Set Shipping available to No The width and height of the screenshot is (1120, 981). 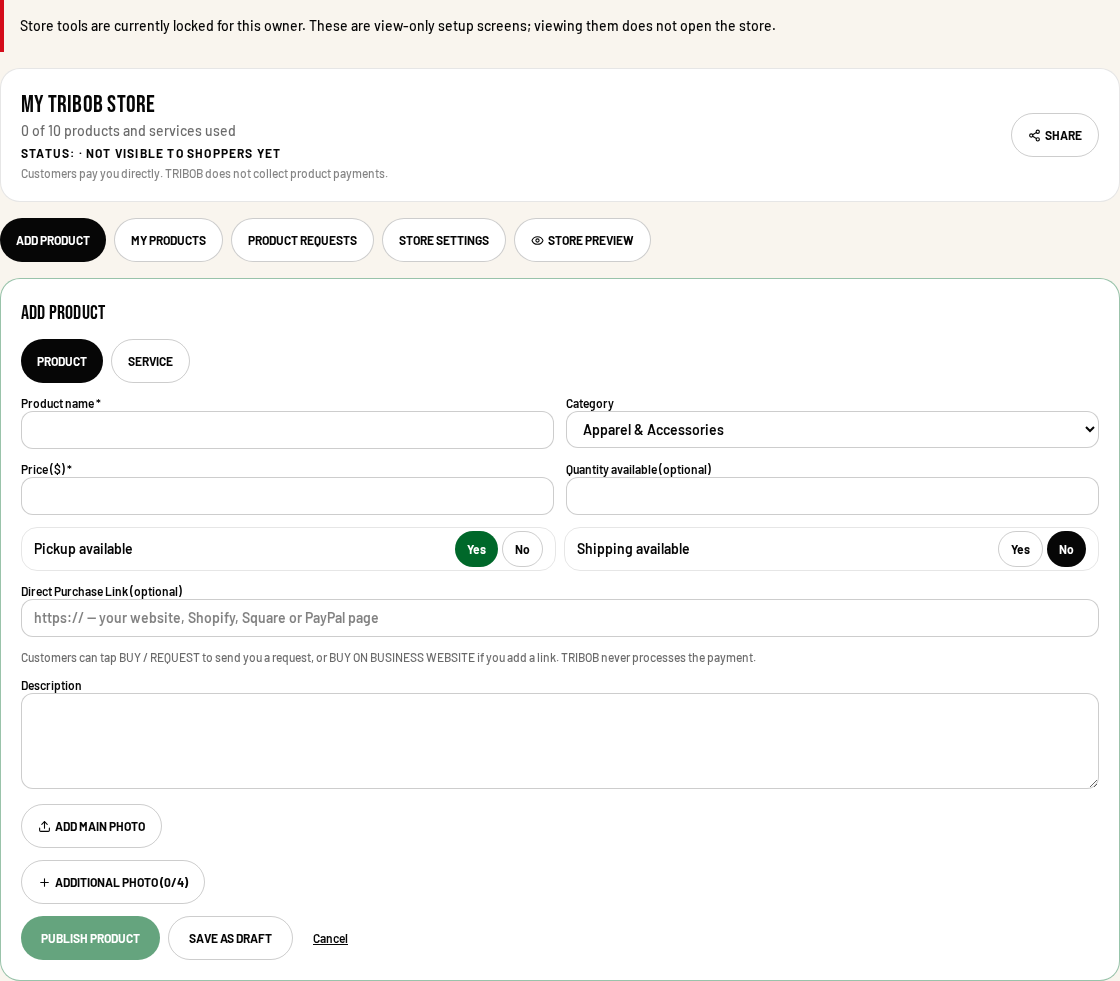[x=1066, y=549]
